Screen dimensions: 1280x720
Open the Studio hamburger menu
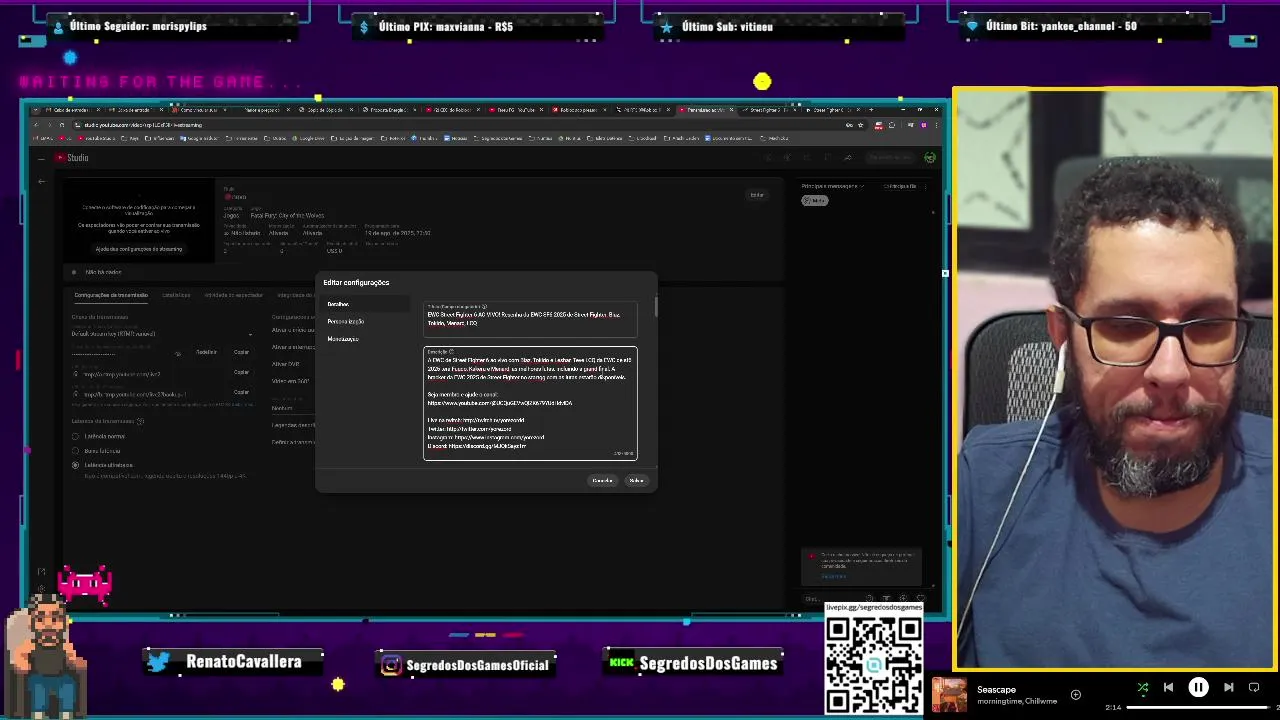click(x=41, y=157)
